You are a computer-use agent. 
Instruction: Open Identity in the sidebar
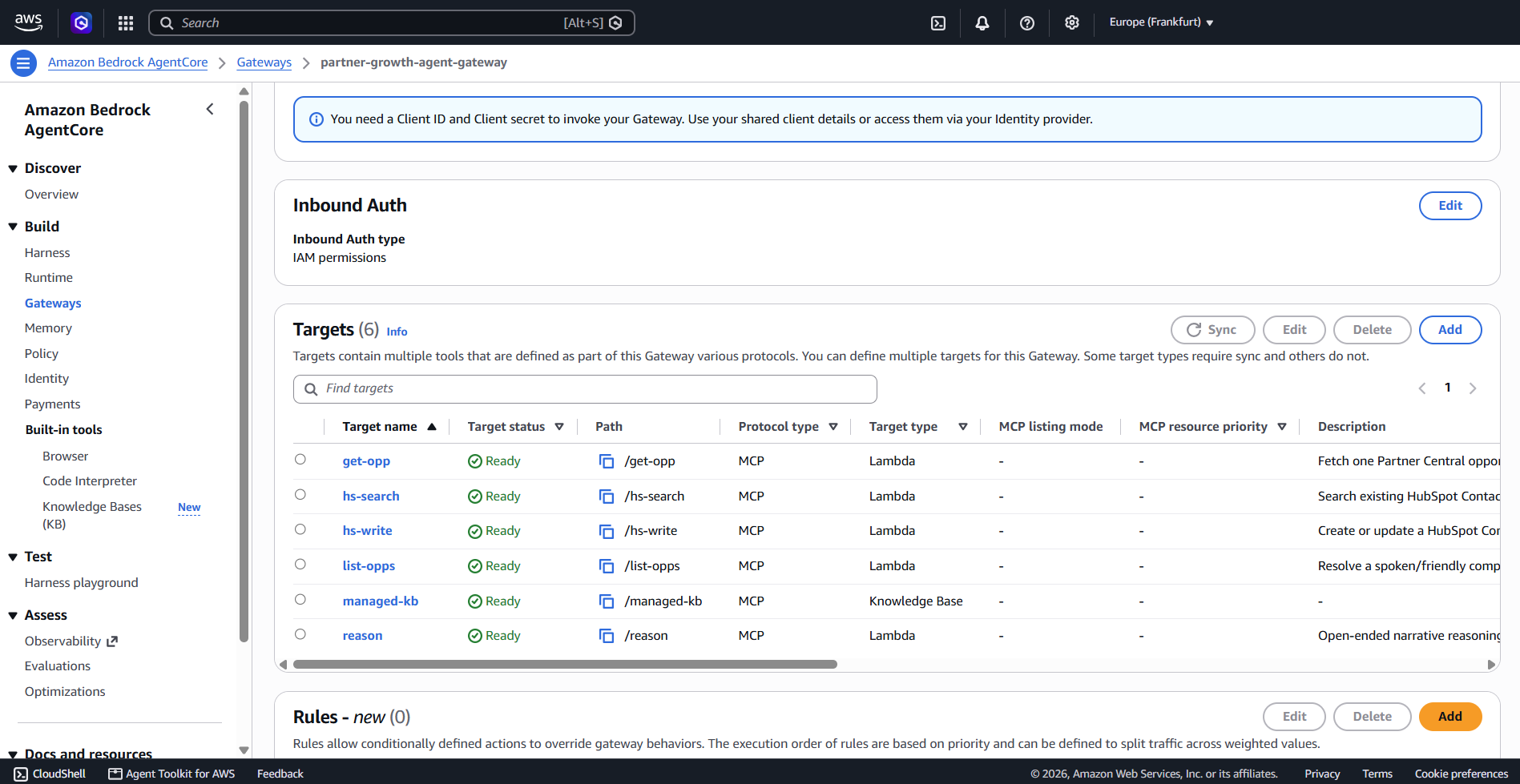tap(46, 379)
